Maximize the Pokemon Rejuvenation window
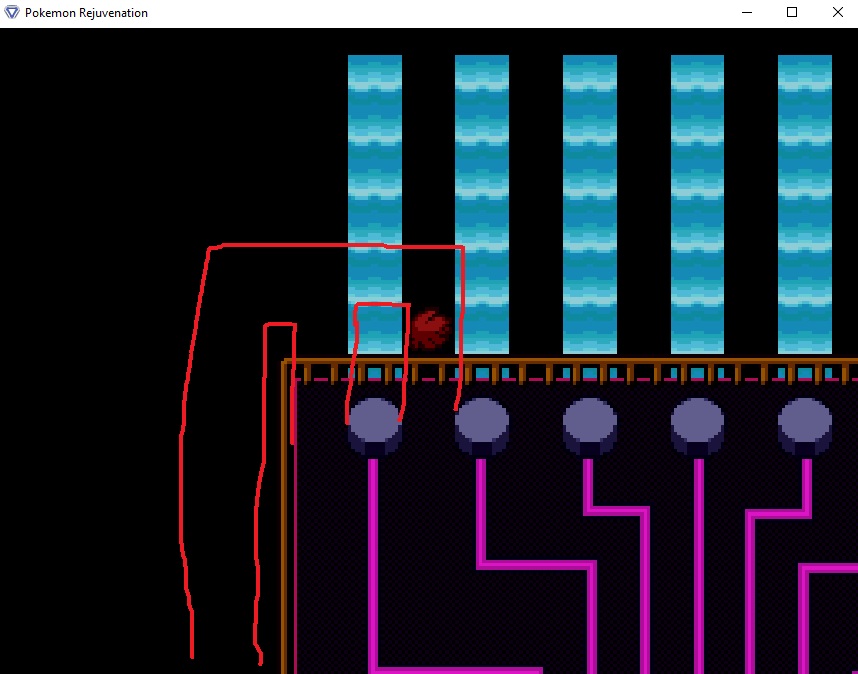Image resolution: width=858 pixels, height=674 pixels. point(792,12)
